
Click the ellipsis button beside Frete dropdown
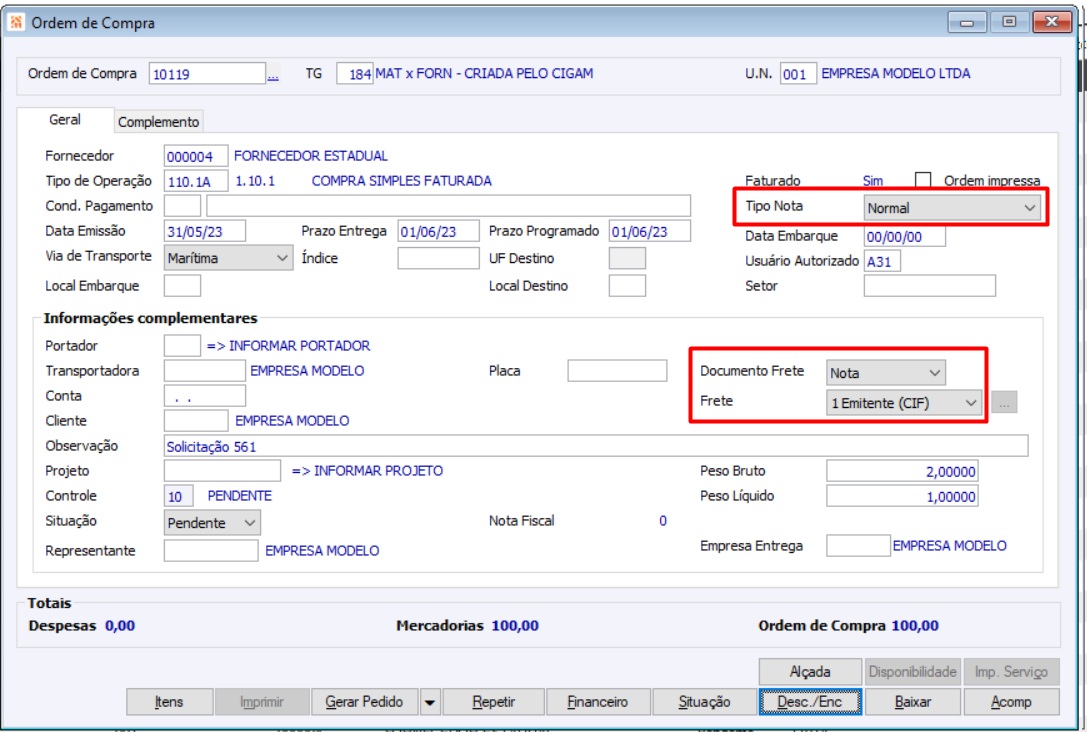(x=1004, y=403)
